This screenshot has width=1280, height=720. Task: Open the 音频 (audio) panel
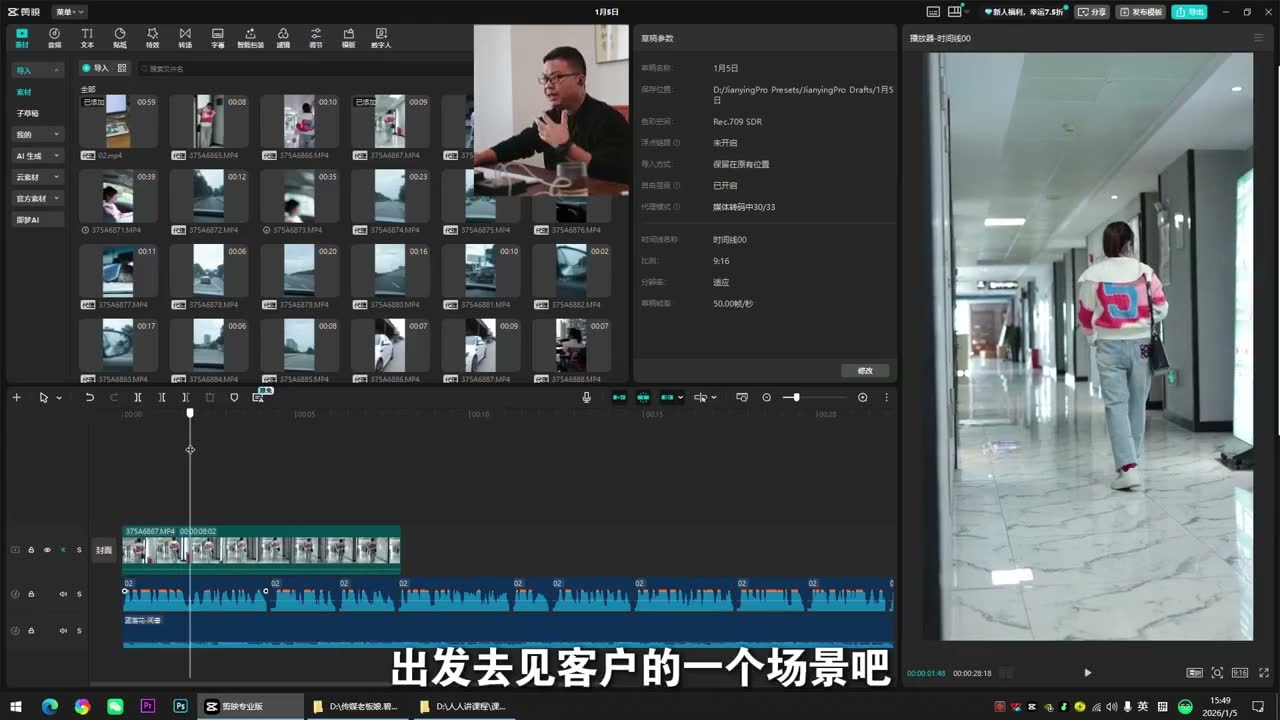54,38
